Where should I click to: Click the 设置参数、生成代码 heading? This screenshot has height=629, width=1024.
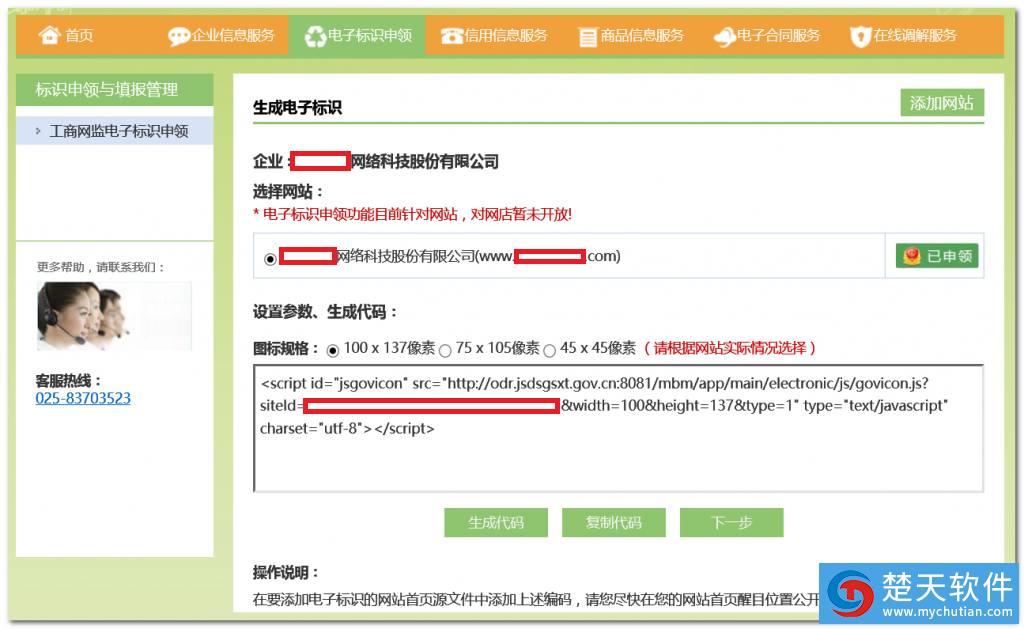[325, 312]
